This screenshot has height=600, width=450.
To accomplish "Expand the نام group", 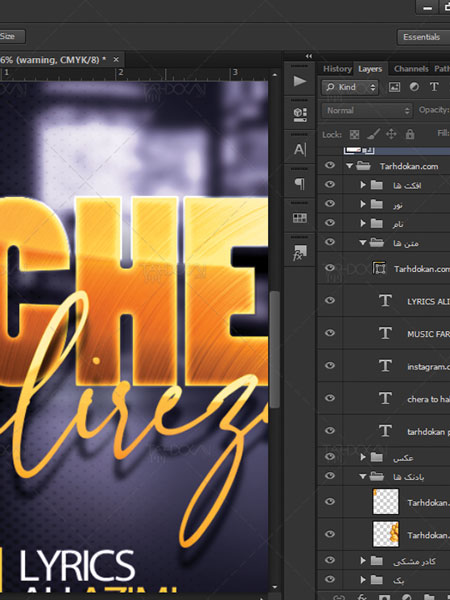I will (363, 223).
